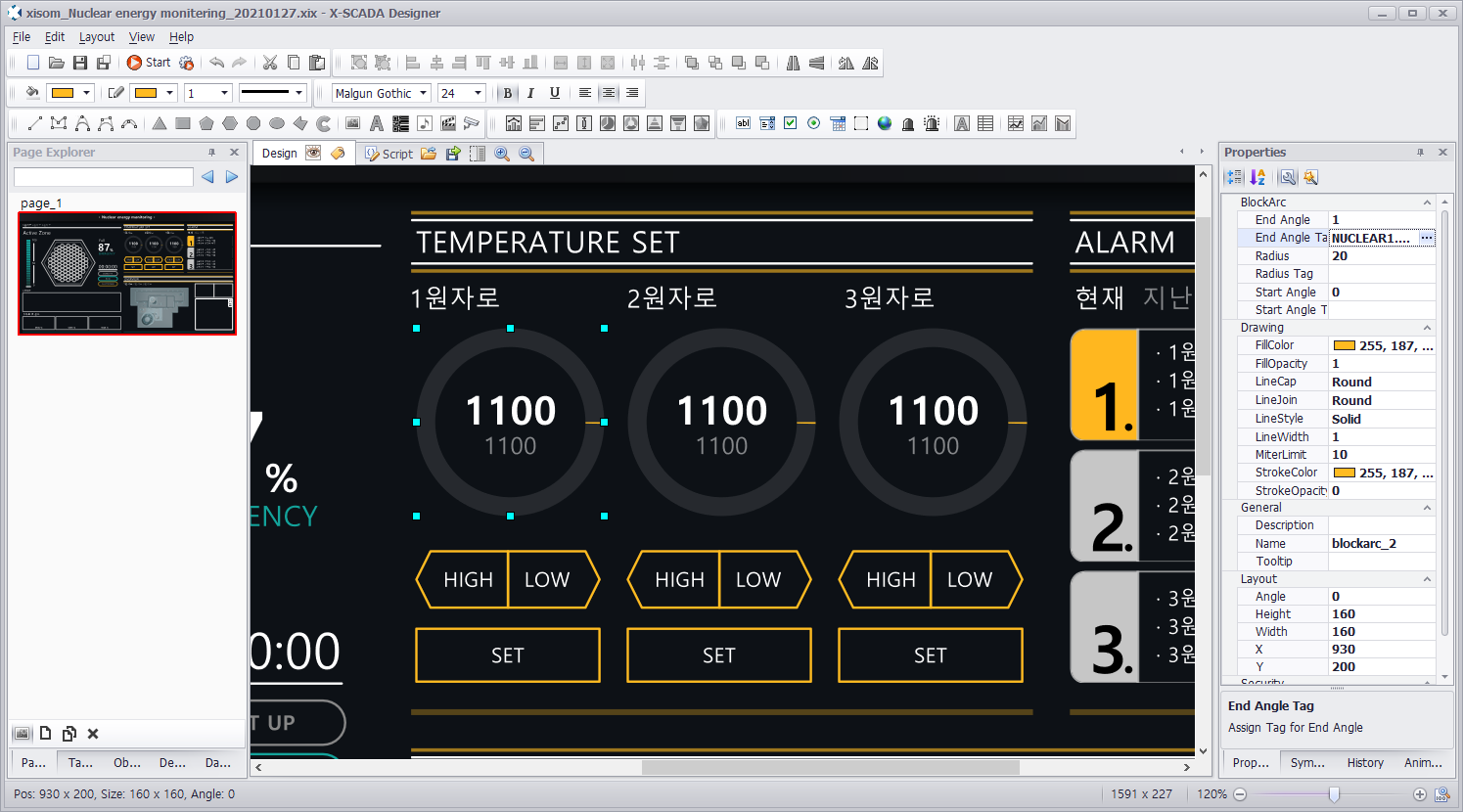The width and height of the screenshot is (1463, 812).
Task: Collapse the Layout property group
Action: coord(1427,579)
